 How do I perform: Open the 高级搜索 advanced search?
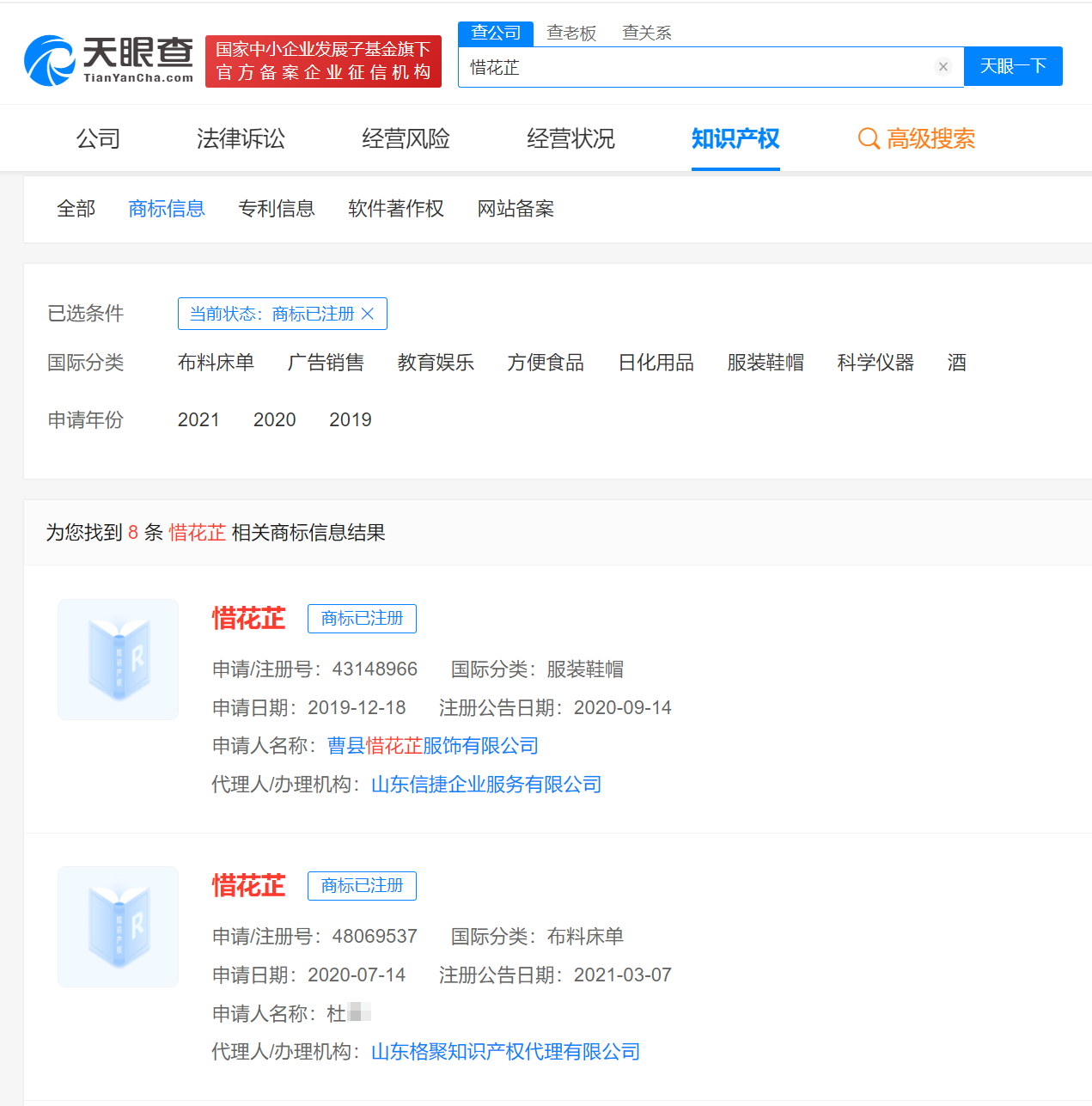(x=917, y=138)
